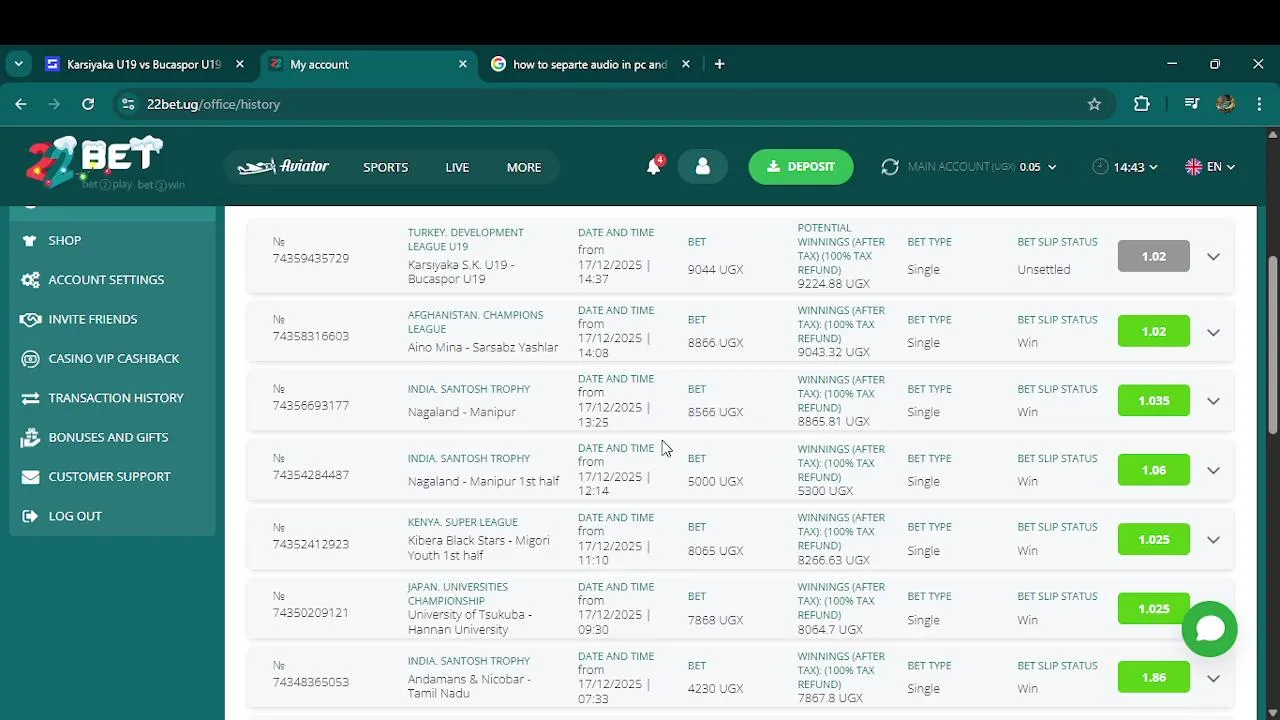Go back to previous page
The width and height of the screenshot is (1280, 720).
pos(21,104)
